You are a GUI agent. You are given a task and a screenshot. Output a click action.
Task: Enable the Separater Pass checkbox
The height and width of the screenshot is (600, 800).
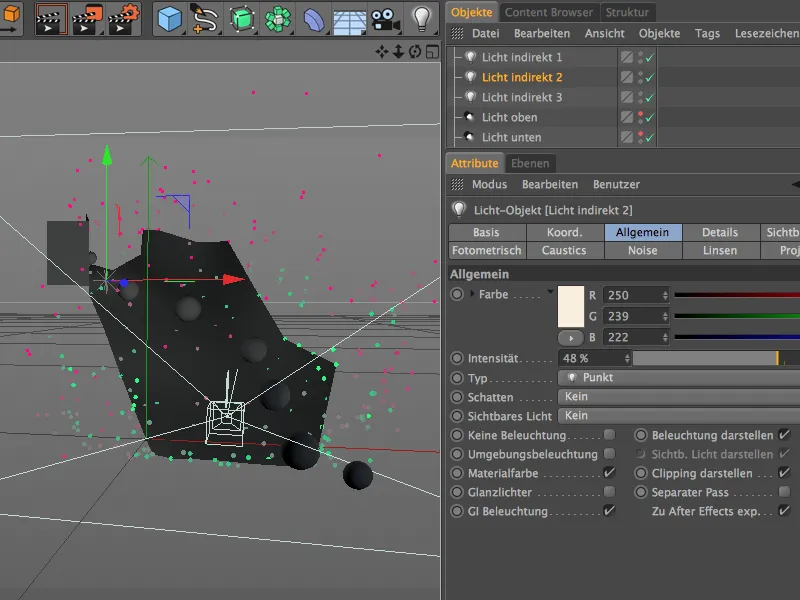pos(784,491)
